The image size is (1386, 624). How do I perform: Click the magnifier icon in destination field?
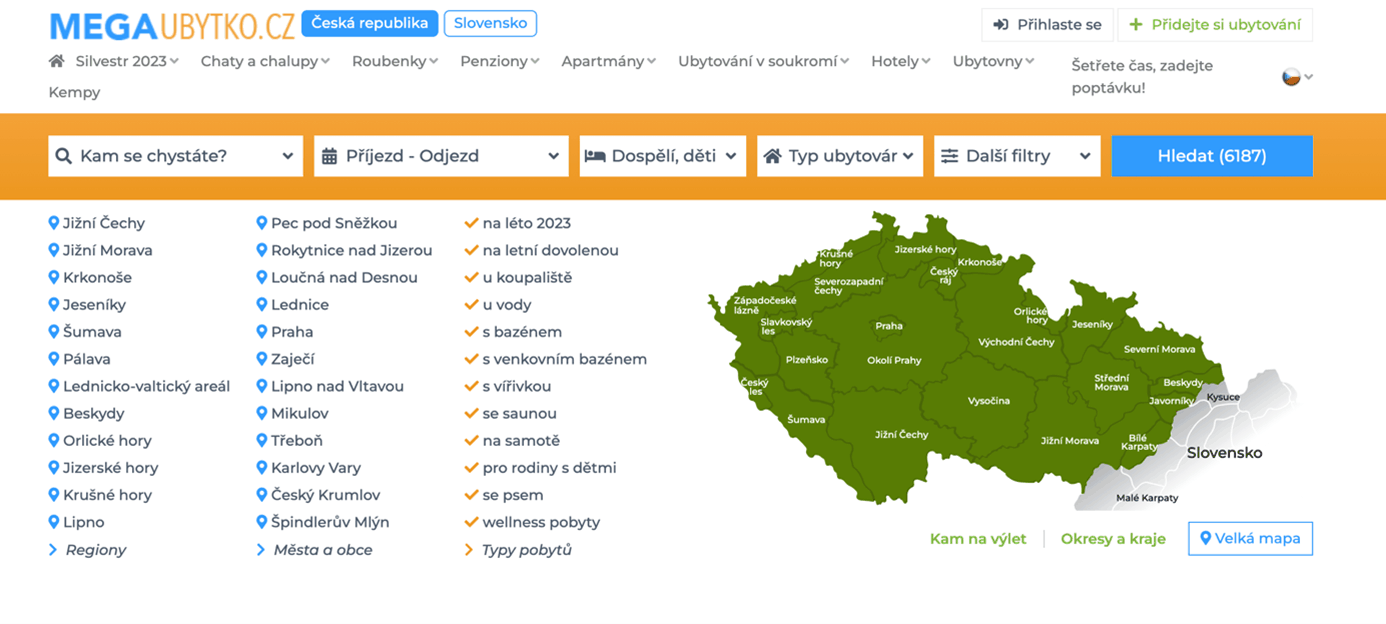coord(64,156)
